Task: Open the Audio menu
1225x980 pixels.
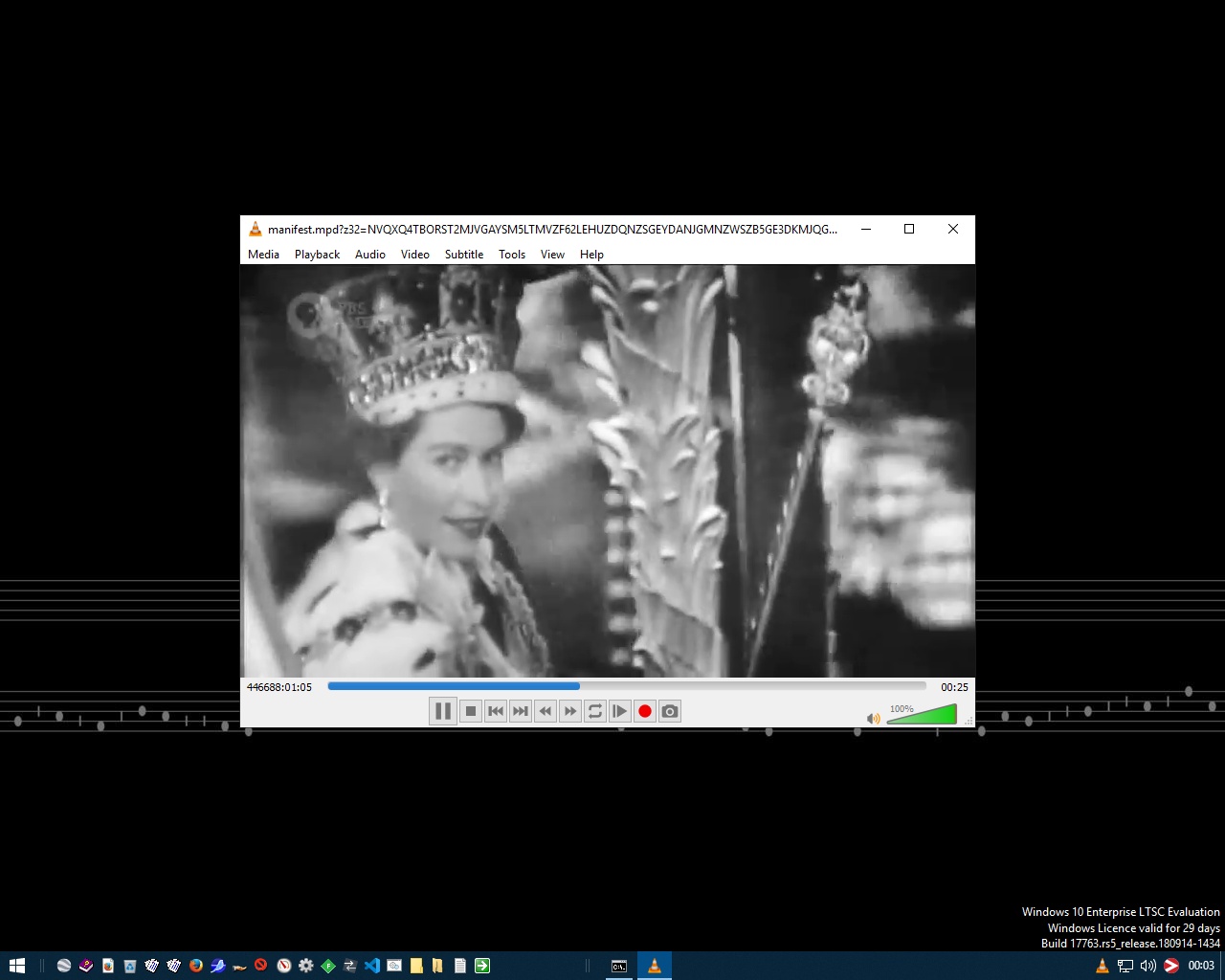Action: click(x=369, y=254)
